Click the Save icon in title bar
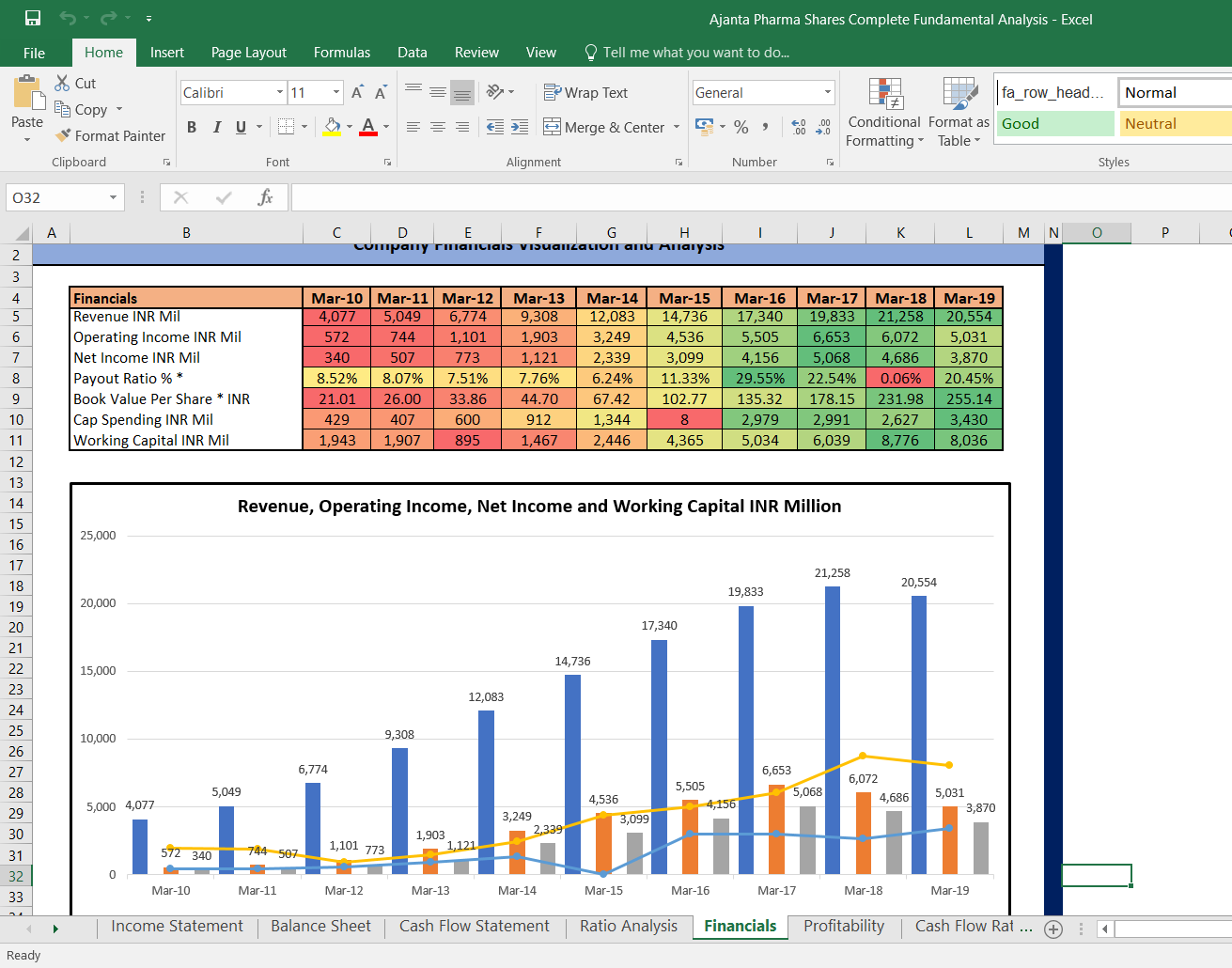 pyautogui.click(x=33, y=18)
